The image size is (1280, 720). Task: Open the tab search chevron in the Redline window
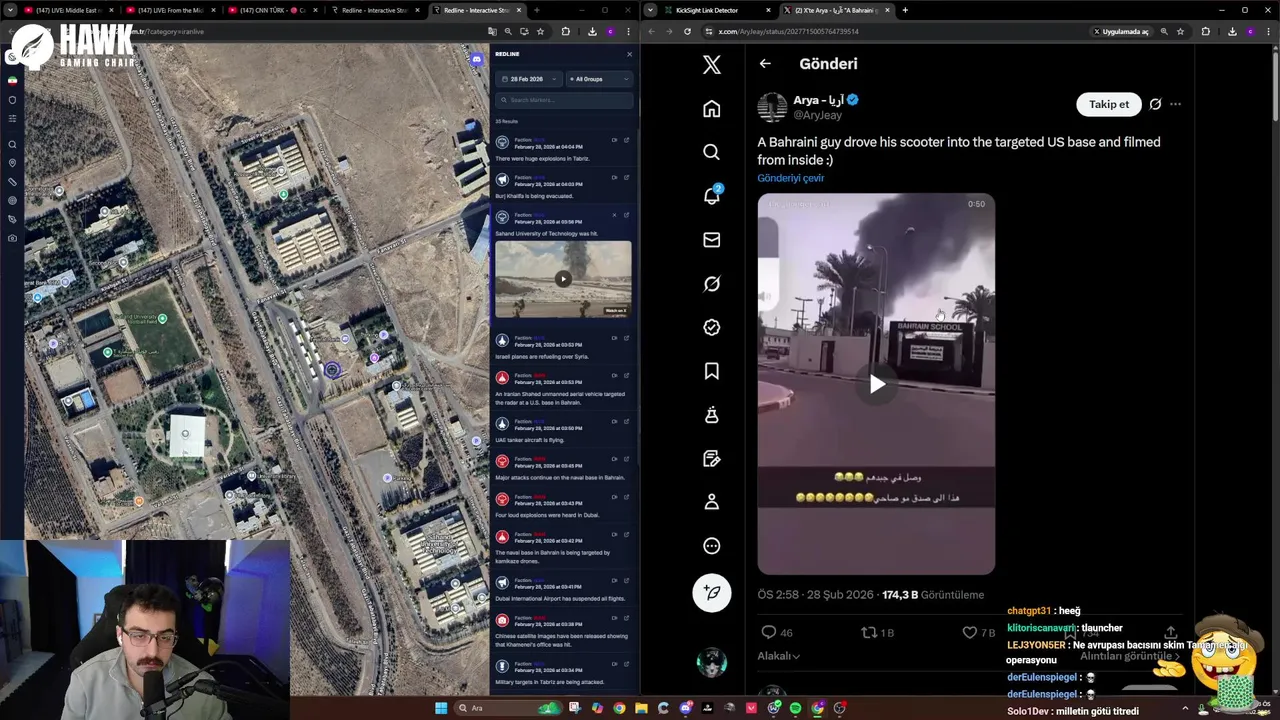[x=10, y=10]
